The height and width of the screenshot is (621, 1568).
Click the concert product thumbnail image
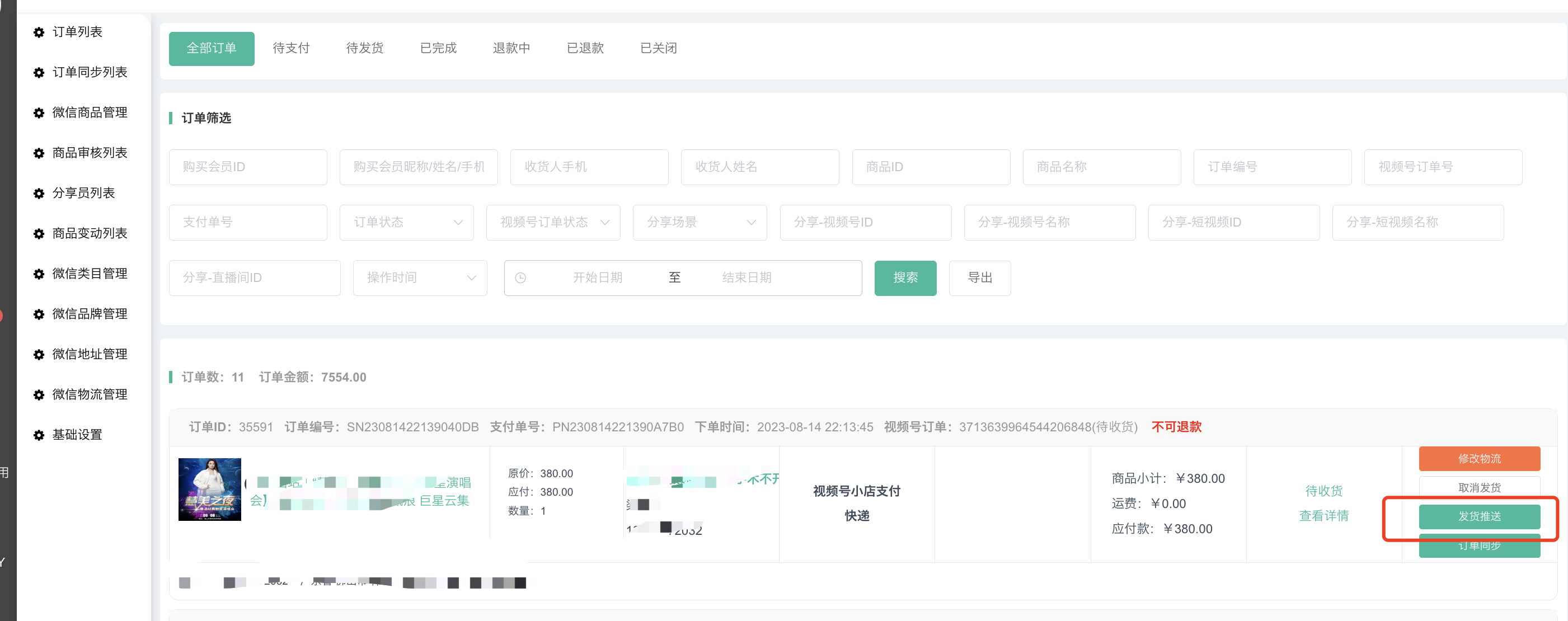(x=209, y=490)
